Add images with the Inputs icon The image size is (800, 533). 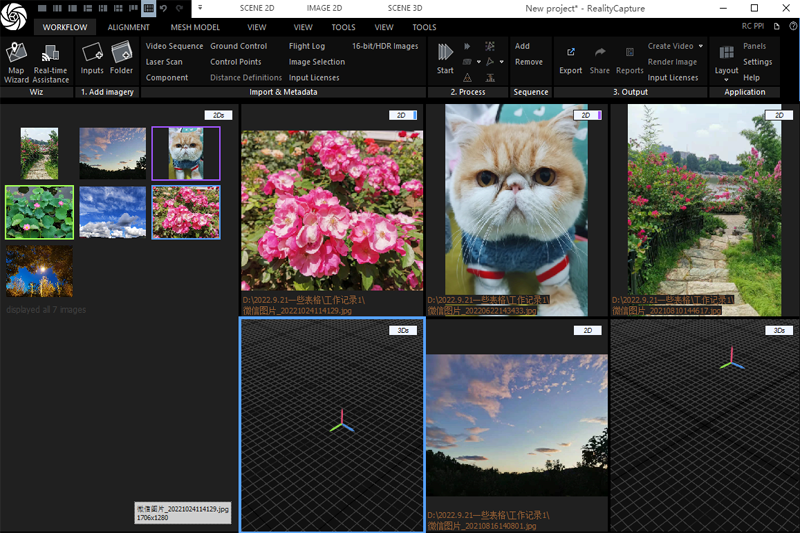click(92, 59)
